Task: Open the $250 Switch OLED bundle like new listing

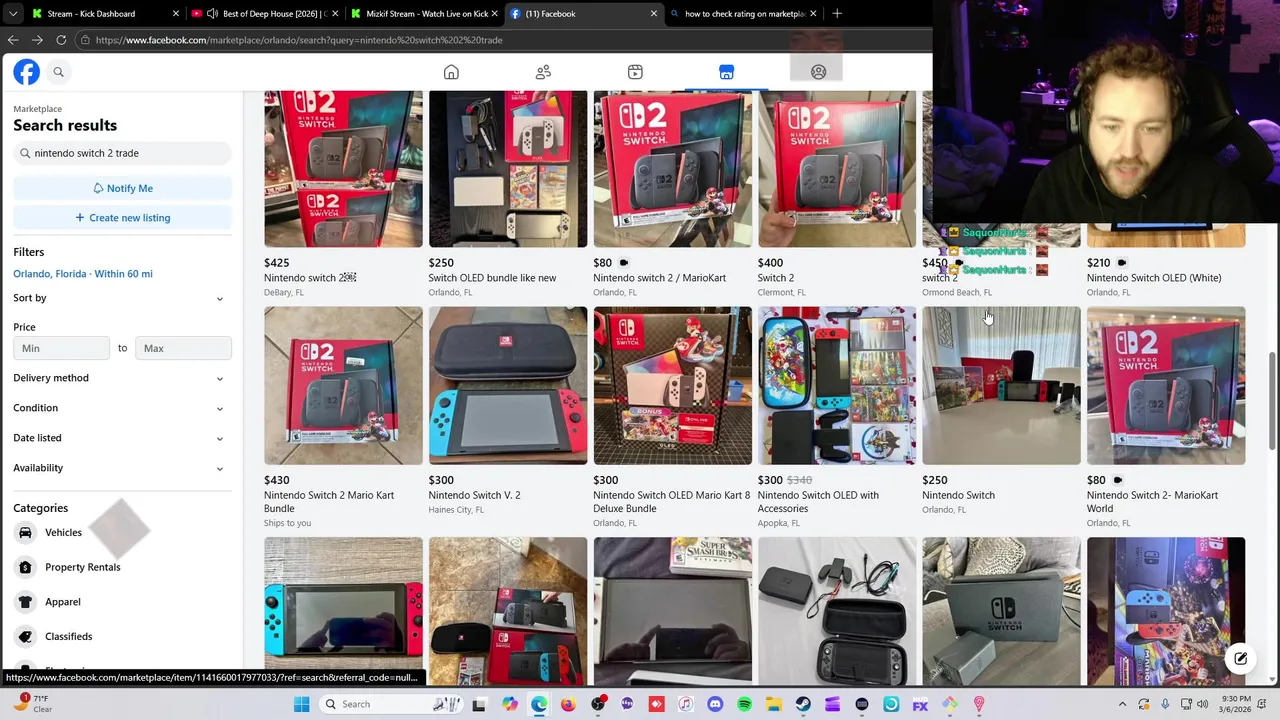Action: click(x=508, y=195)
